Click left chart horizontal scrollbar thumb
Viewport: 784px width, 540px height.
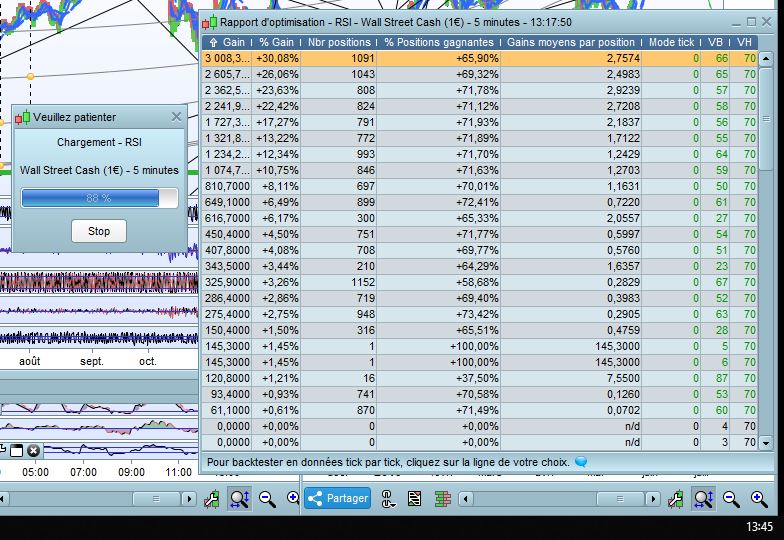(x=156, y=498)
